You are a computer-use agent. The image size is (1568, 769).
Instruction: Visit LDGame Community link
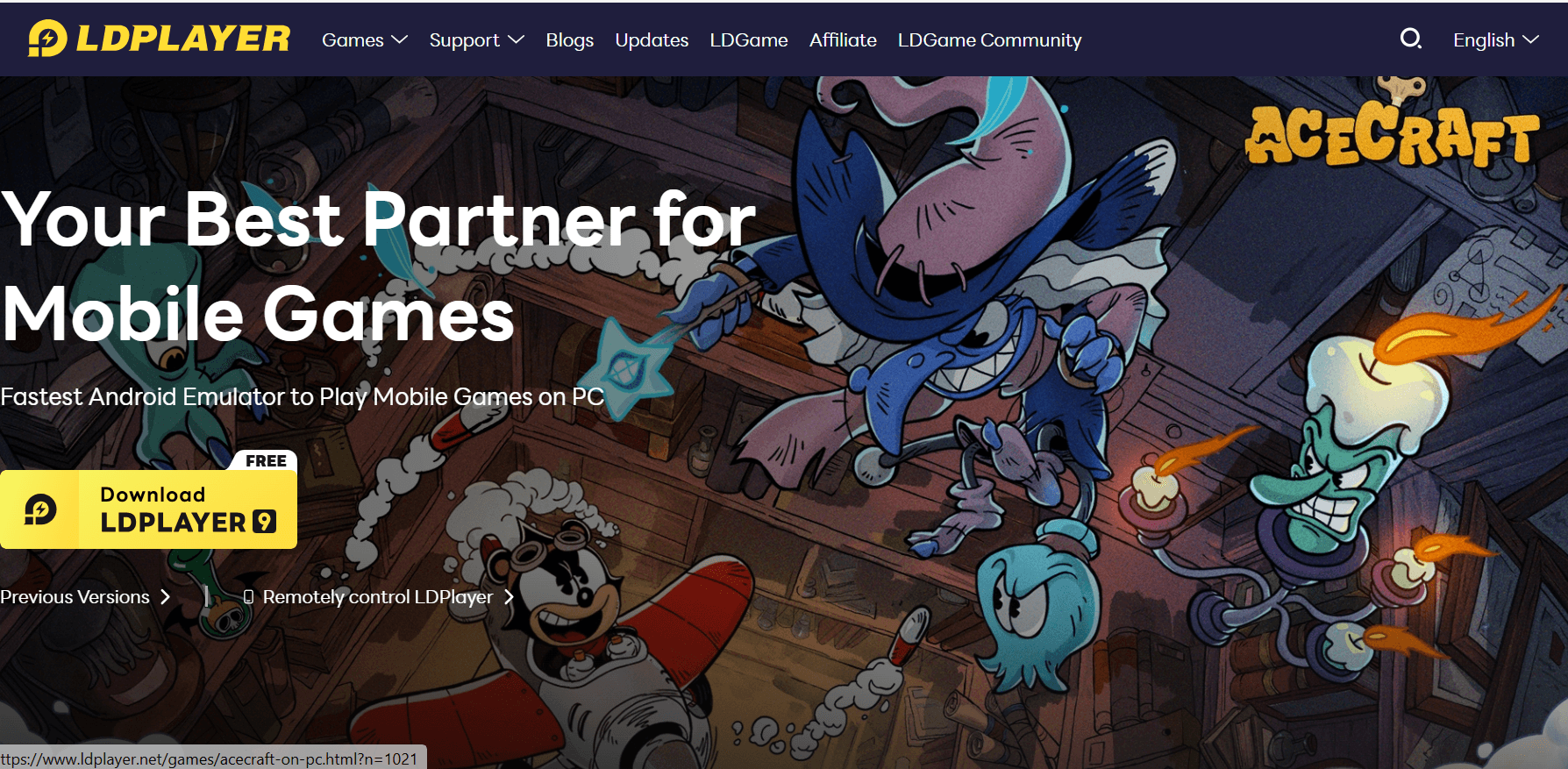pos(989,40)
